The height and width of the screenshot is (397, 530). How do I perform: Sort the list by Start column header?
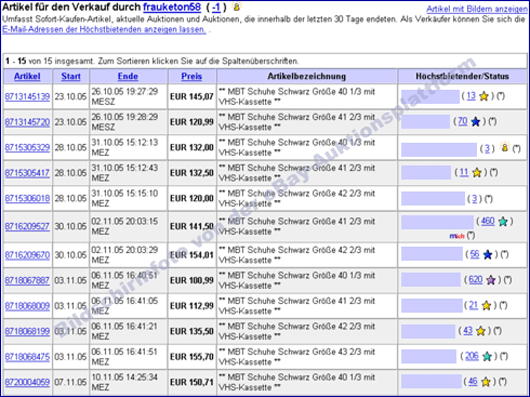coord(71,76)
